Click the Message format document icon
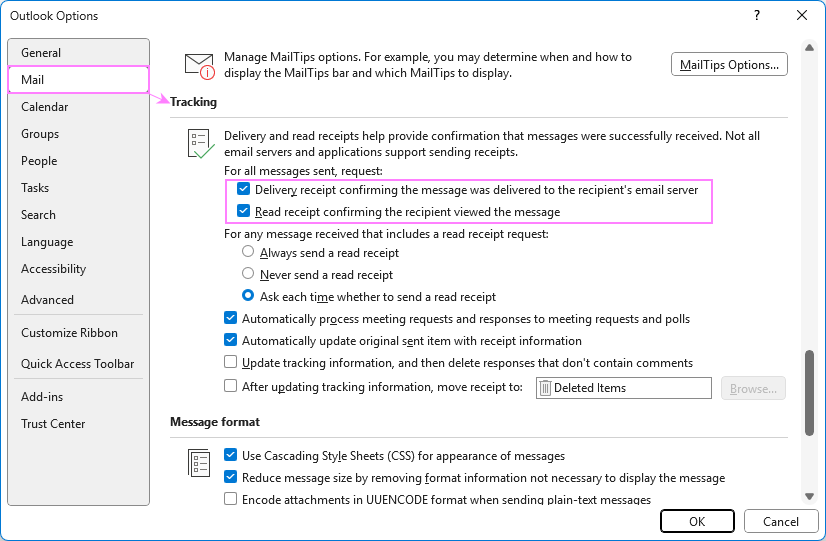Image resolution: width=826 pixels, height=541 pixels. click(199, 463)
